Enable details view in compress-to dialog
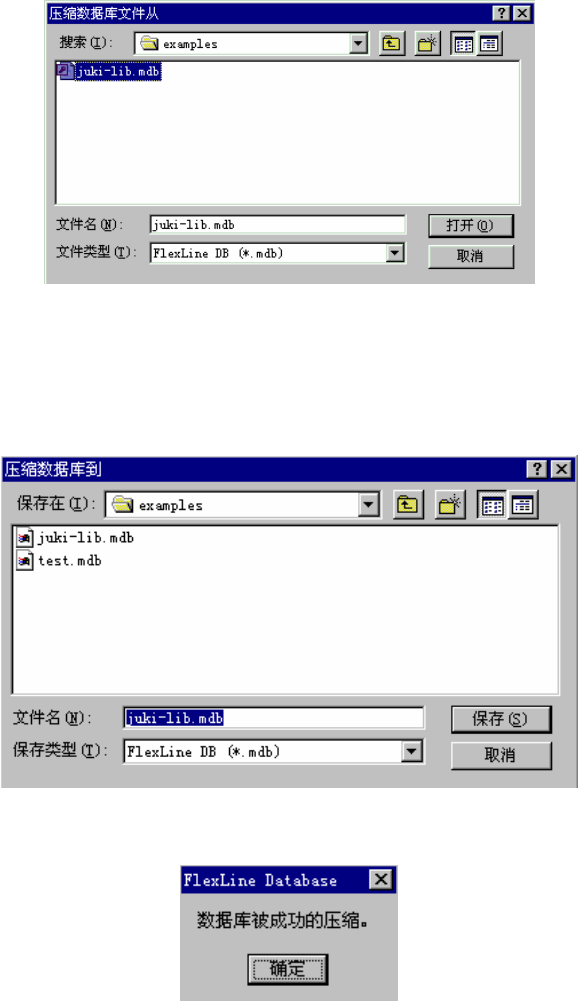The image size is (578, 1001). (523, 505)
